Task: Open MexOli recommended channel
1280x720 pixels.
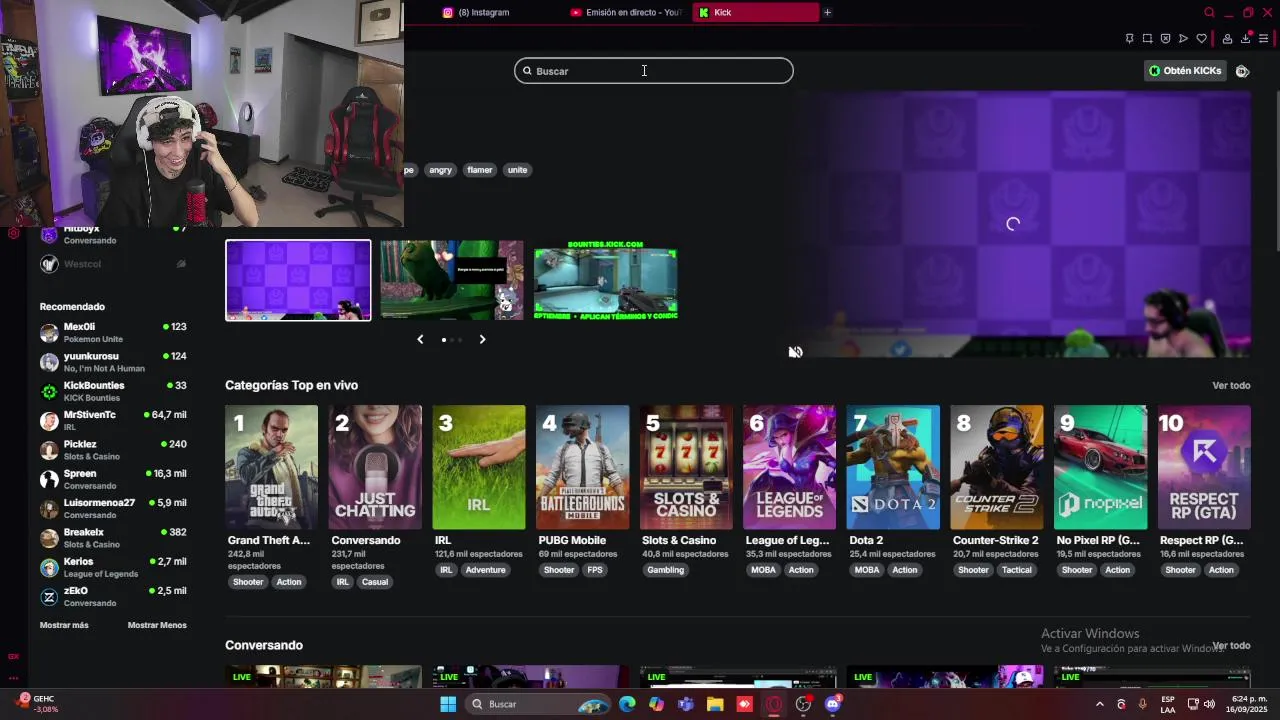Action: tap(113, 332)
